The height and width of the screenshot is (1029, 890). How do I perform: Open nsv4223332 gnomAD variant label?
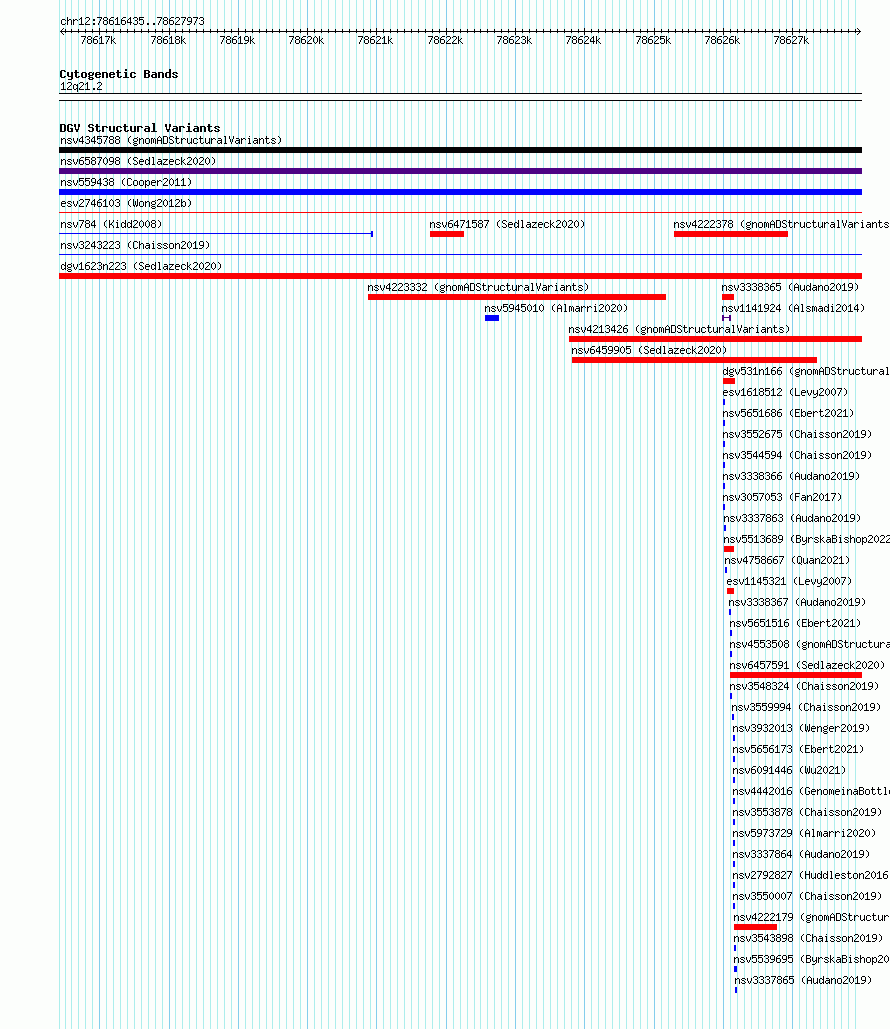478,287
